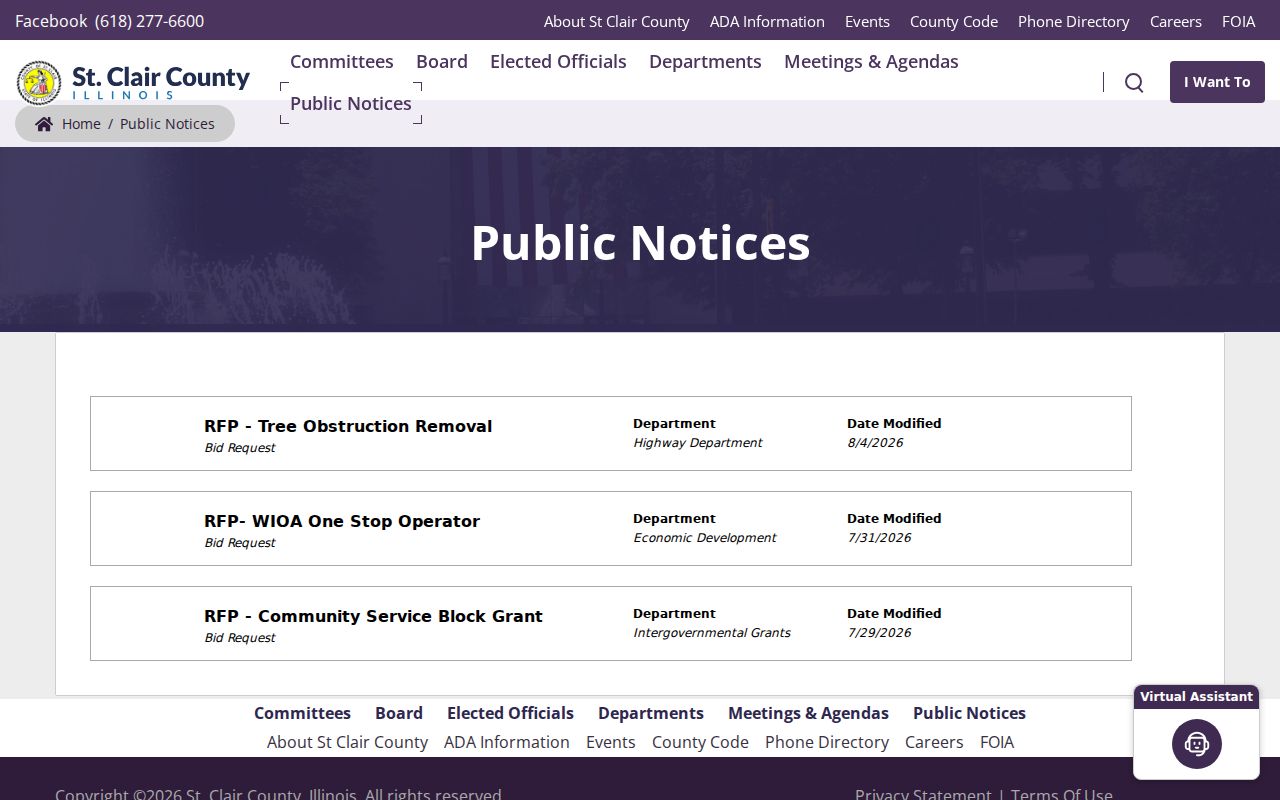This screenshot has height=800, width=1280.
Task: Open County Code in the footer
Action: pyautogui.click(x=700, y=742)
